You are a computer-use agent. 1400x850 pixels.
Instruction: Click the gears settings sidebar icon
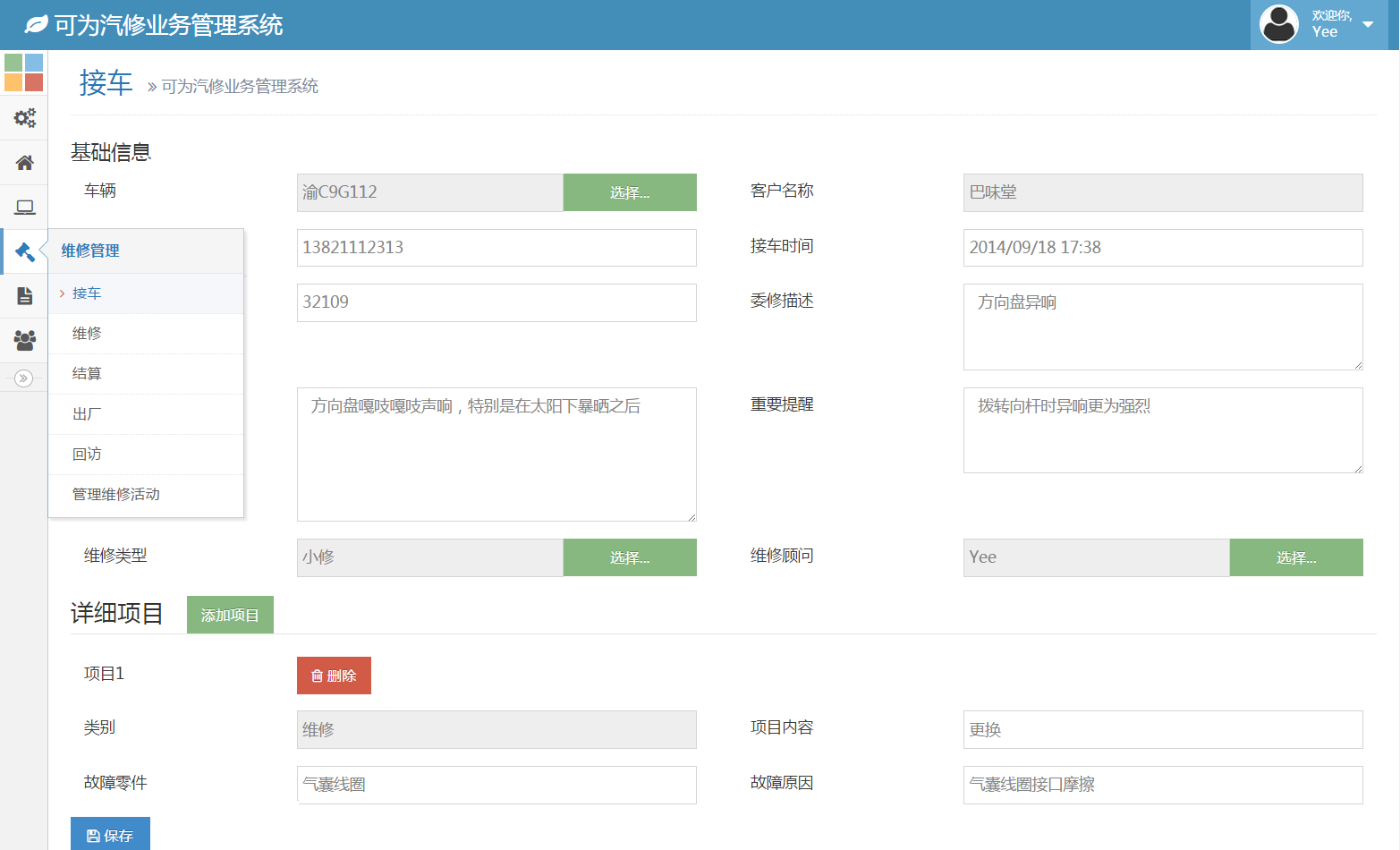coord(24,118)
